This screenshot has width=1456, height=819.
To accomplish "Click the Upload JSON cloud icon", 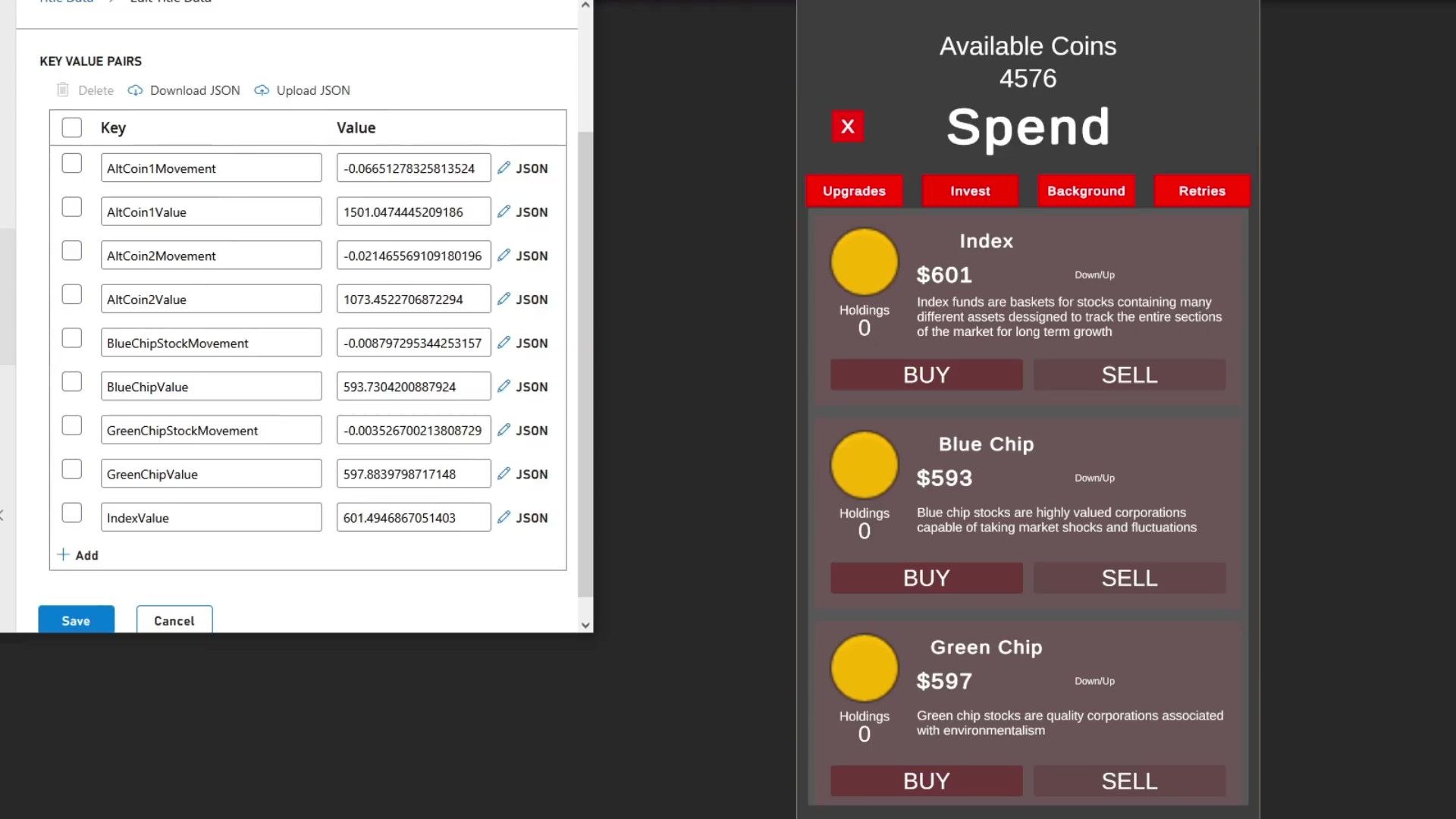I will pos(262,90).
